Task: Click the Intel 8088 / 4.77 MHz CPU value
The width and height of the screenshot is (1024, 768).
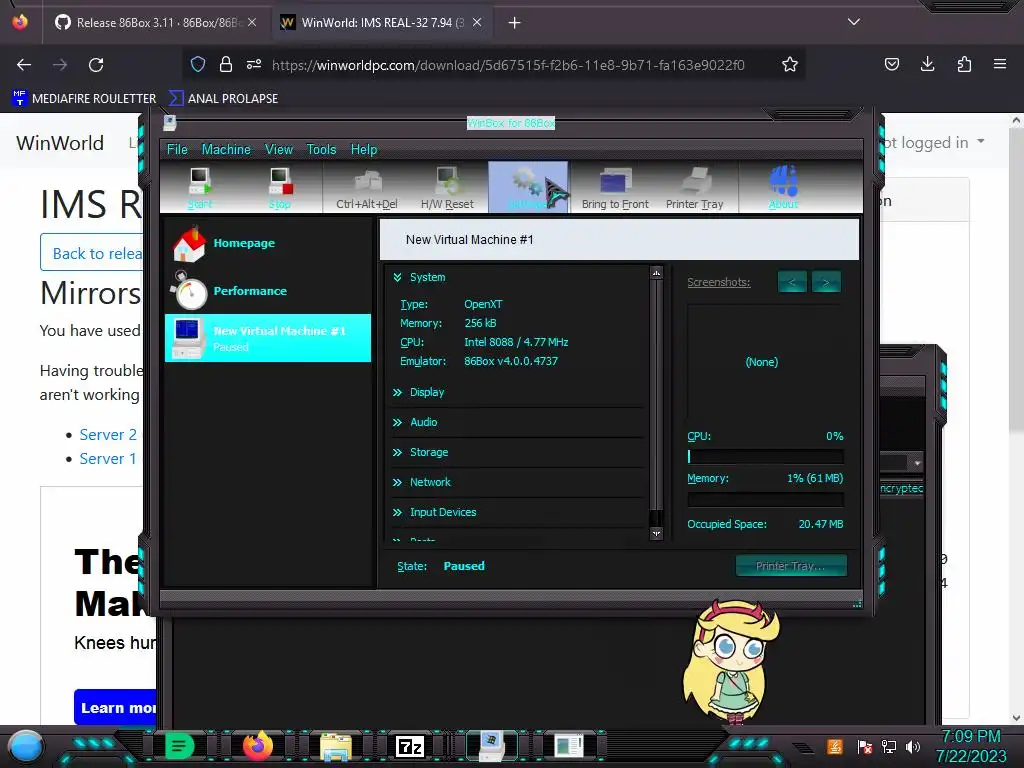Action: pyautogui.click(x=516, y=342)
